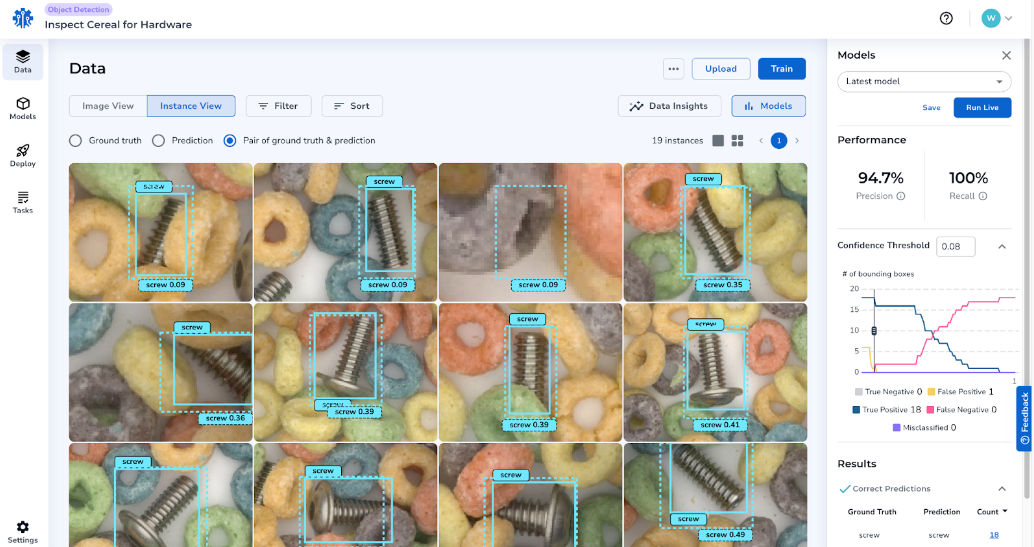
Task: Open the three-dot more options menu
Action: (673, 69)
